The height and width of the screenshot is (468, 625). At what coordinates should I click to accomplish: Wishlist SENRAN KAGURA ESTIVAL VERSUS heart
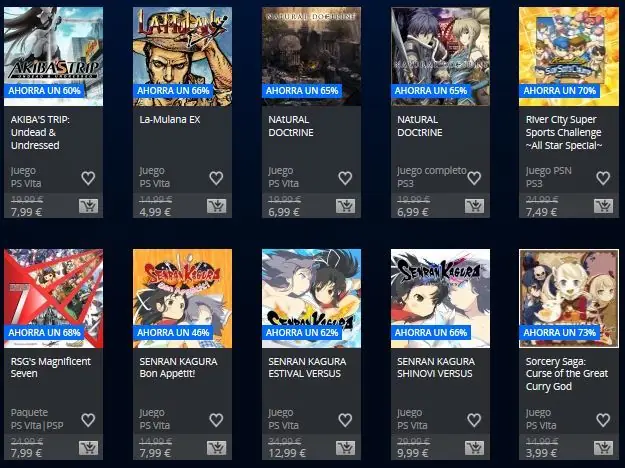345,420
